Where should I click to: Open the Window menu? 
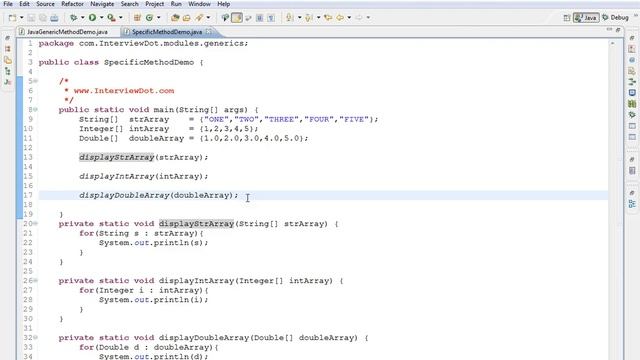pyautogui.click(x=199, y=4)
